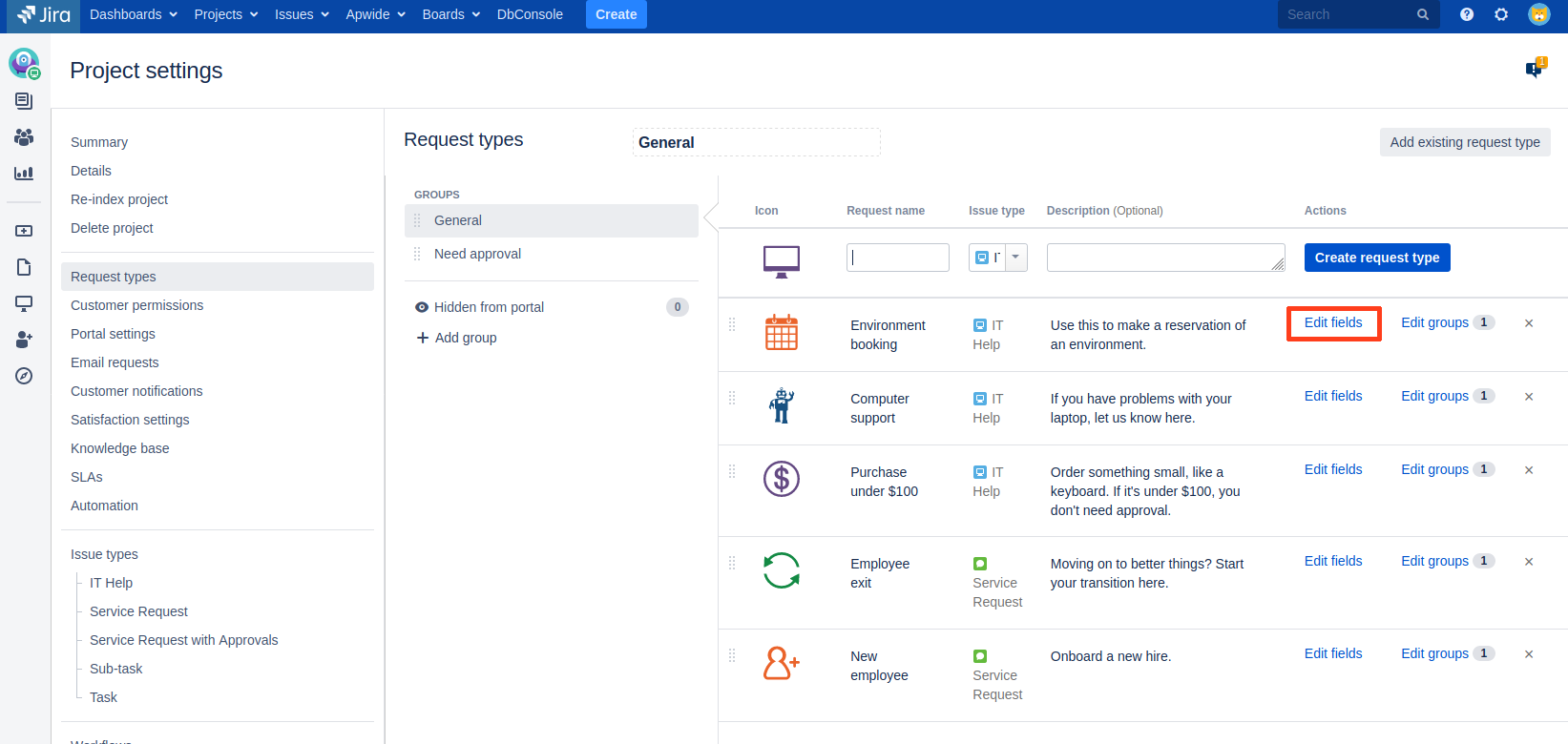Open Customer permissions settings
Image resolution: width=1568 pixels, height=744 pixels.
point(136,305)
